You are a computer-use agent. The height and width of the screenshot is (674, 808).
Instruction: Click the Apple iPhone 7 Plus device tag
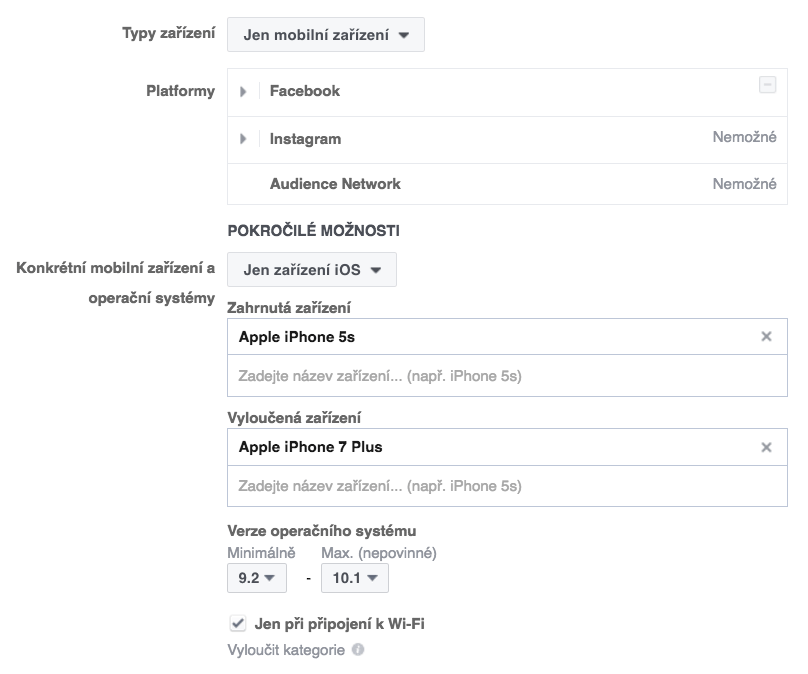pos(310,447)
